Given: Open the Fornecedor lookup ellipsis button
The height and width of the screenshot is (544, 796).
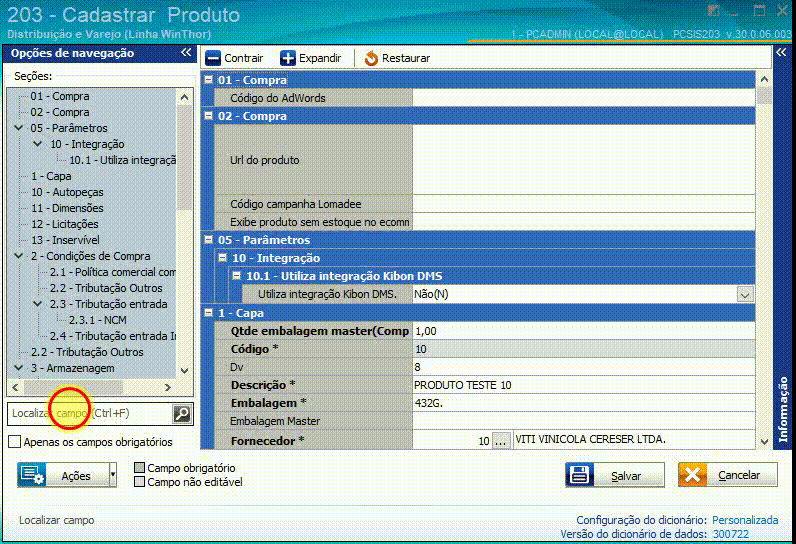Looking at the screenshot, I should 501,441.
